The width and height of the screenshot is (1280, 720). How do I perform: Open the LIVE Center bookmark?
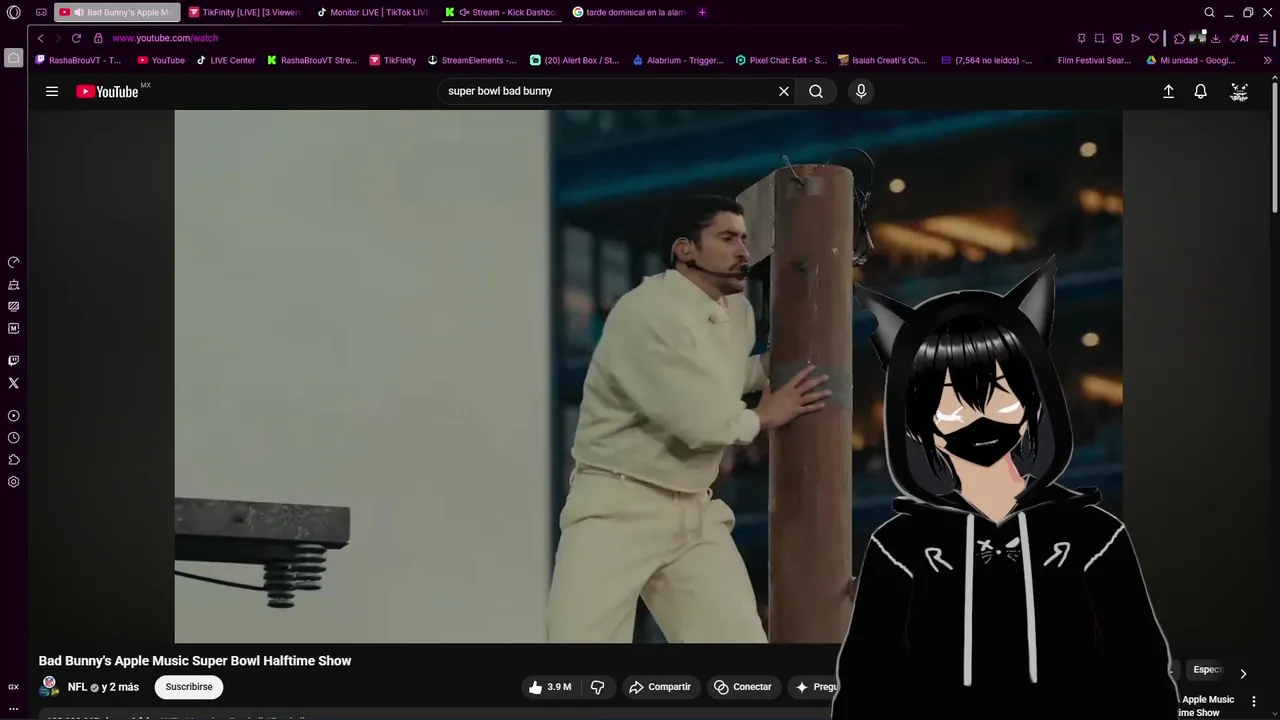pos(226,60)
